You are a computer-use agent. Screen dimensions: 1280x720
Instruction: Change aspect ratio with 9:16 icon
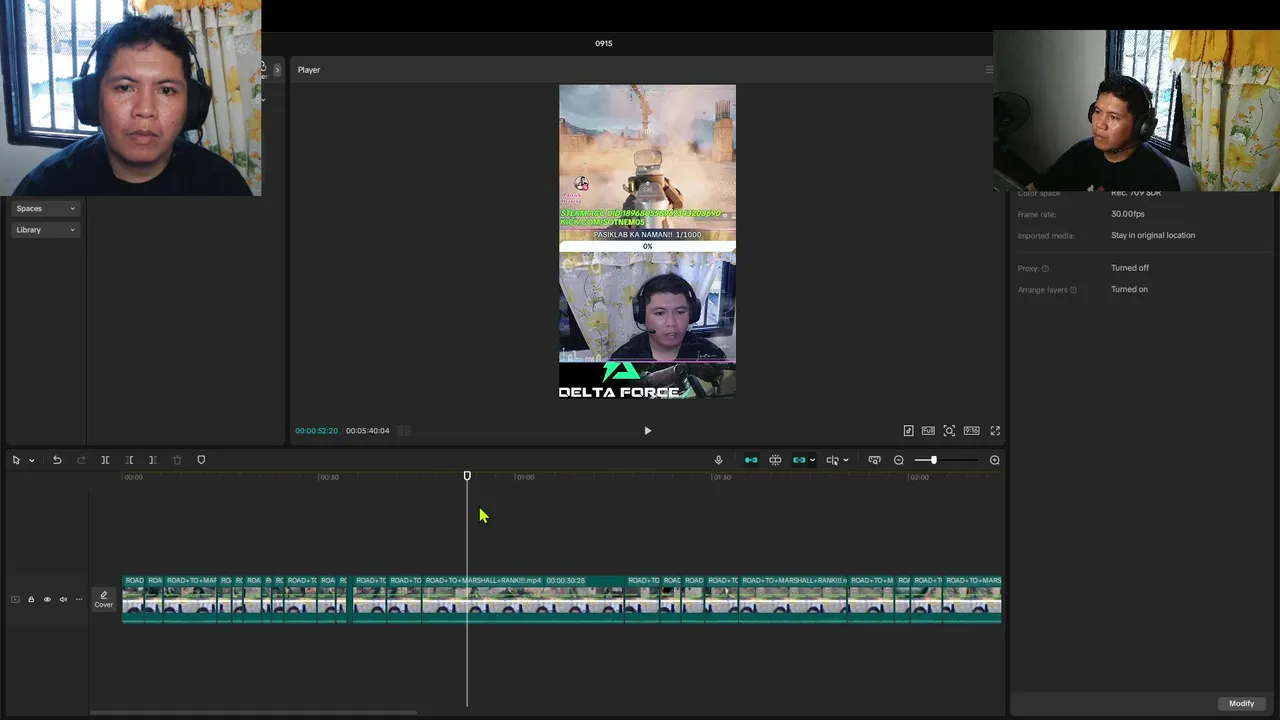pyautogui.click(x=971, y=431)
